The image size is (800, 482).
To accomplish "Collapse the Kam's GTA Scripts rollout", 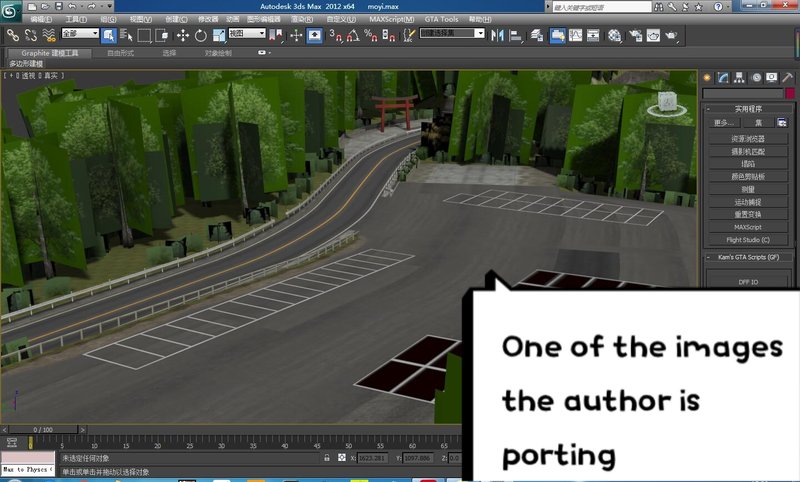I will 708,258.
